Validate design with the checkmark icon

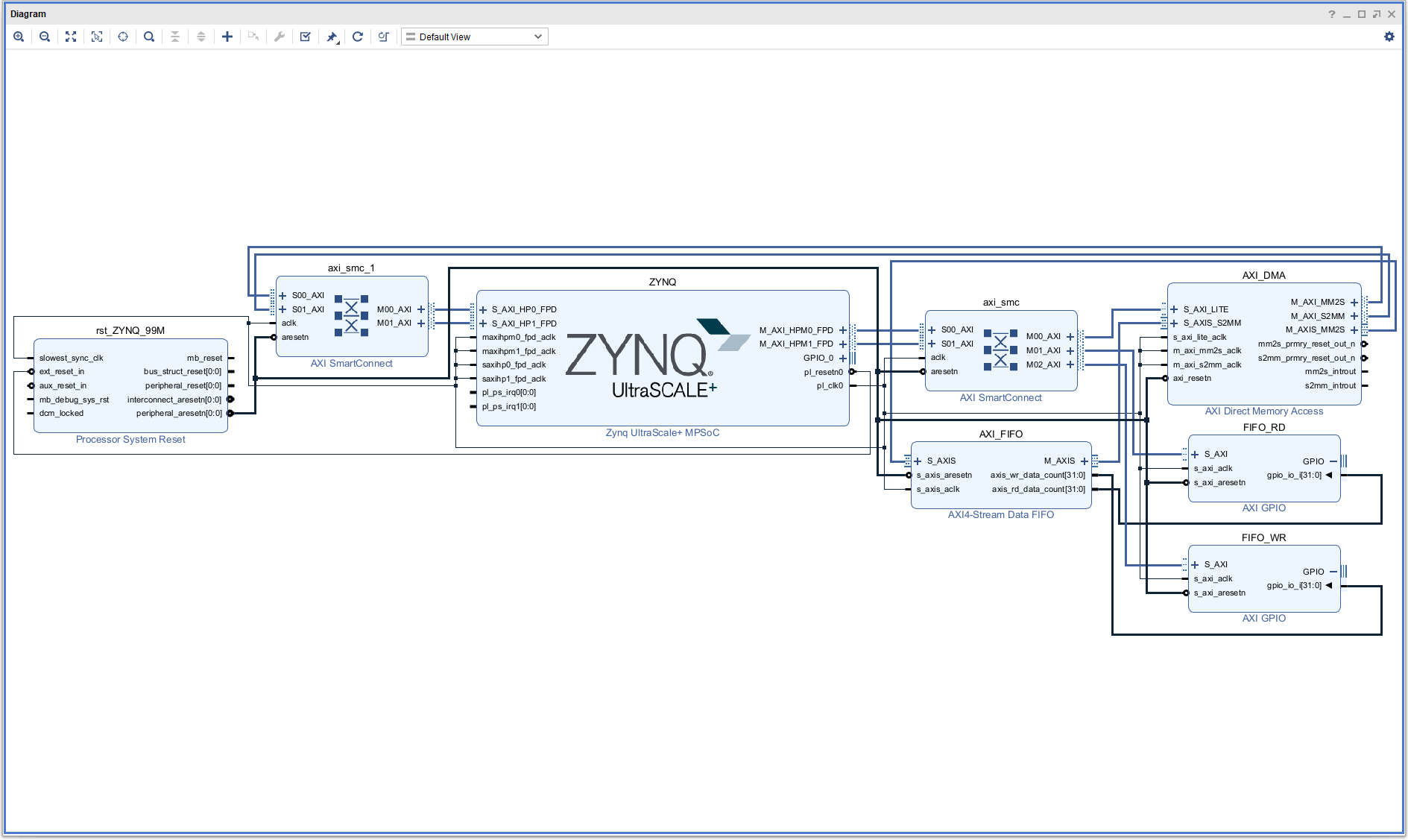click(x=306, y=37)
